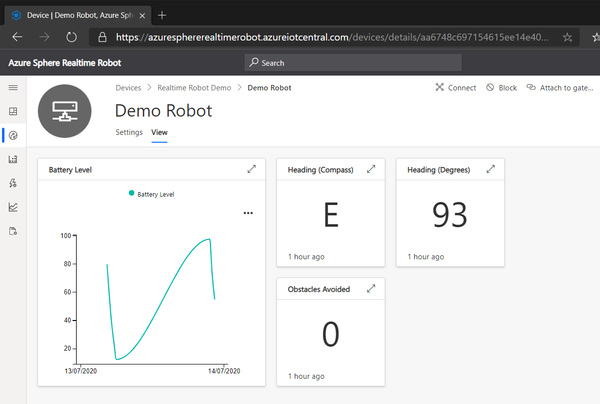Image resolution: width=600 pixels, height=404 pixels.
Task: Click Attach to gateway command
Action: (x=560, y=88)
